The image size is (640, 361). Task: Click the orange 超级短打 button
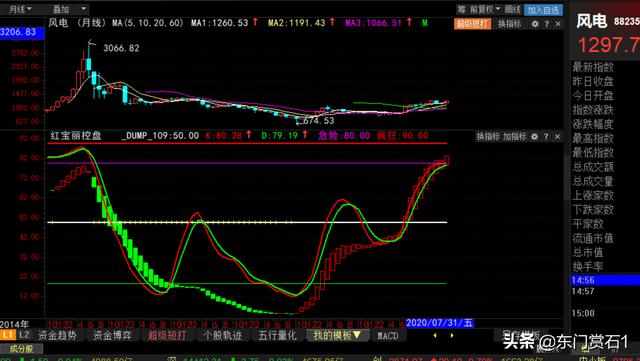(473, 24)
